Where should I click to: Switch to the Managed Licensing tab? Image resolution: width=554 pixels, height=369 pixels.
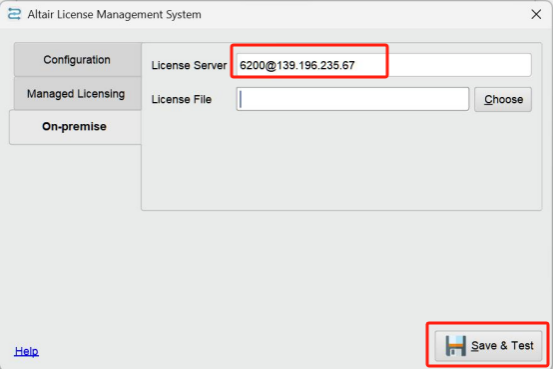coord(77,94)
